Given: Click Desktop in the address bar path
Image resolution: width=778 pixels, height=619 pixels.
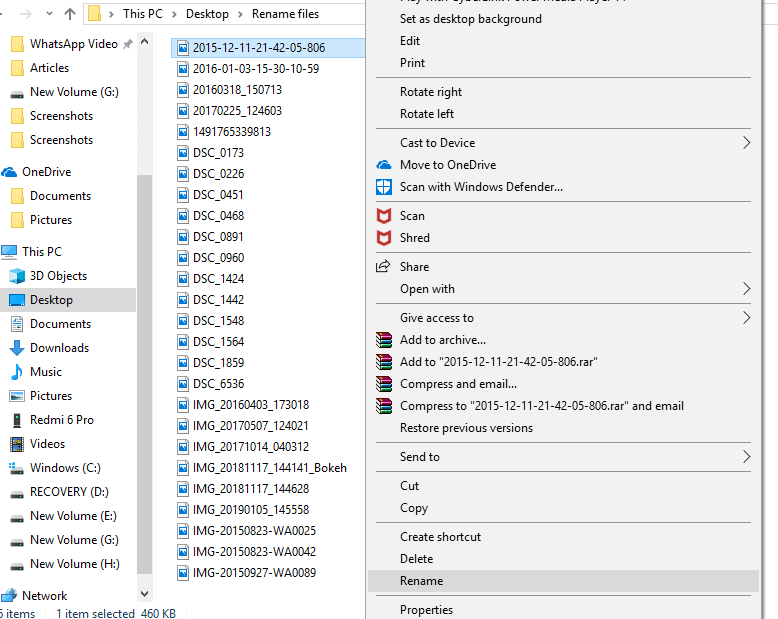Looking at the screenshot, I should point(207,14).
